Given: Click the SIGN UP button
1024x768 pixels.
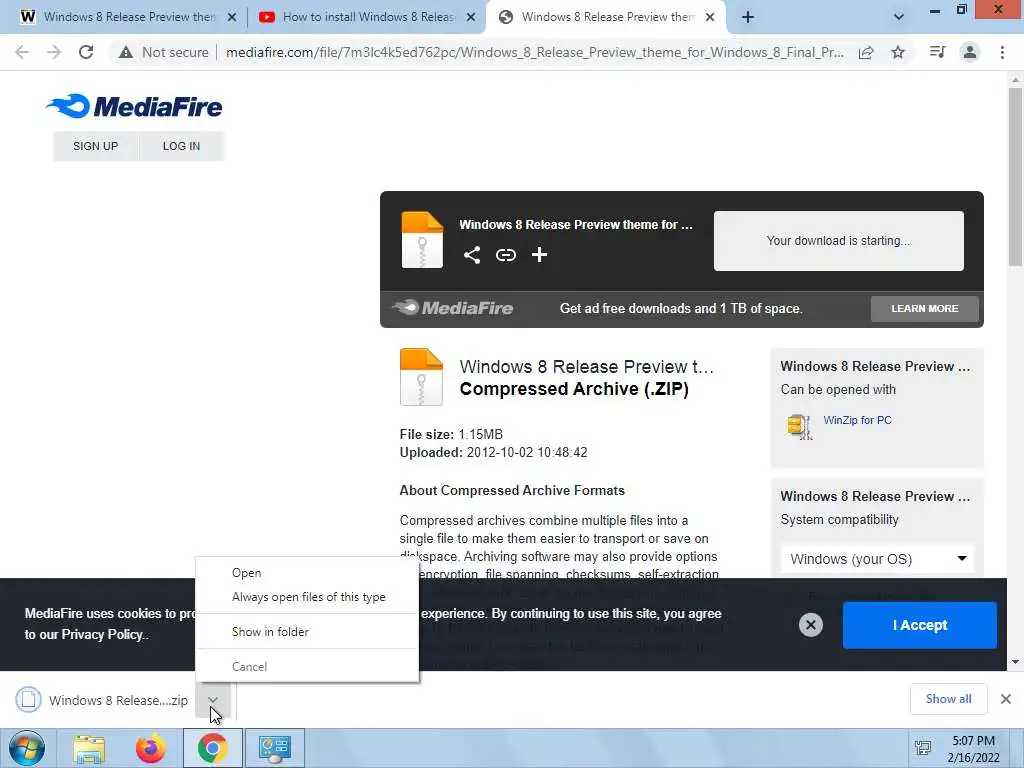Looking at the screenshot, I should click(x=95, y=146).
